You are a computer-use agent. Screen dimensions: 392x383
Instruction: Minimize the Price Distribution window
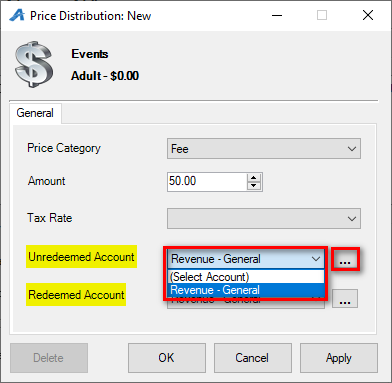click(277, 15)
